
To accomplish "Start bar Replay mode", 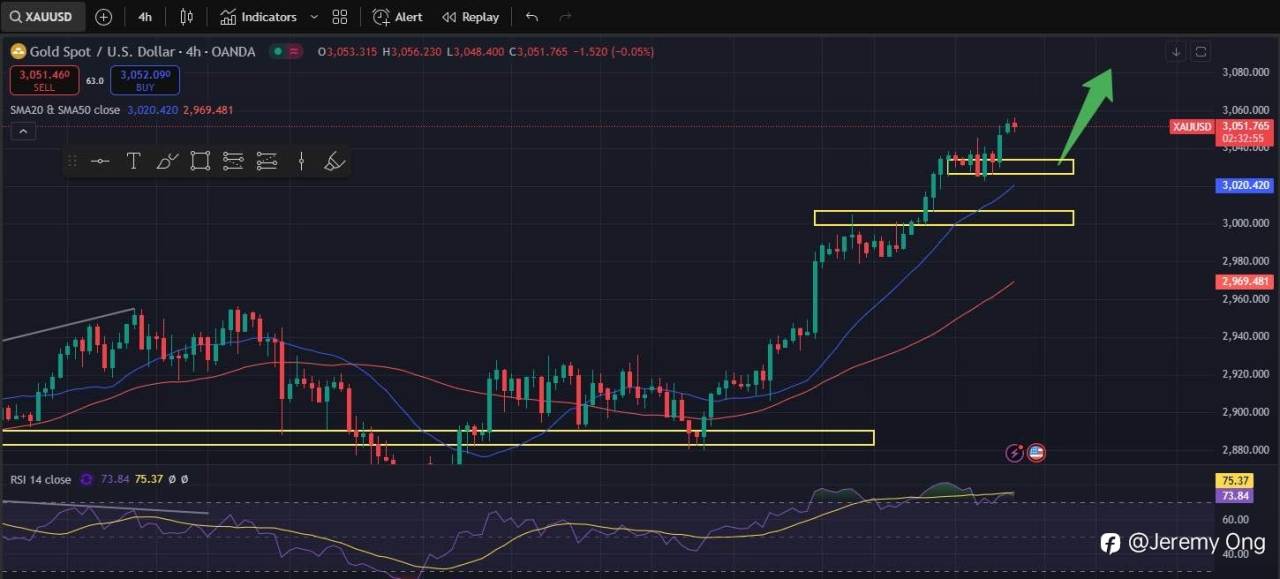I will (x=470, y=17).
